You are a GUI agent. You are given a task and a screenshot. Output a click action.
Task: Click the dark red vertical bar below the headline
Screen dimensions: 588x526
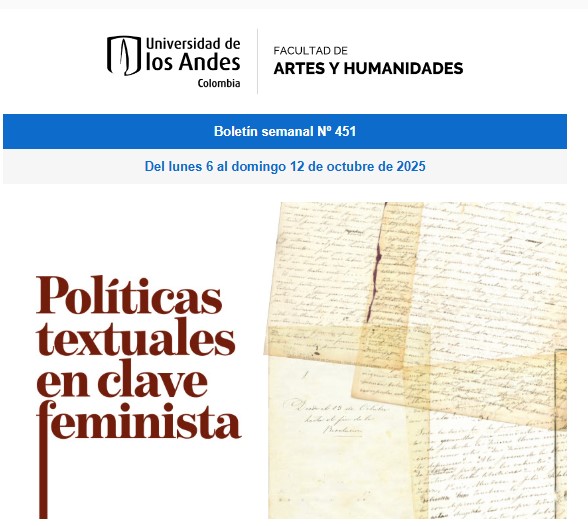[44, 478]
